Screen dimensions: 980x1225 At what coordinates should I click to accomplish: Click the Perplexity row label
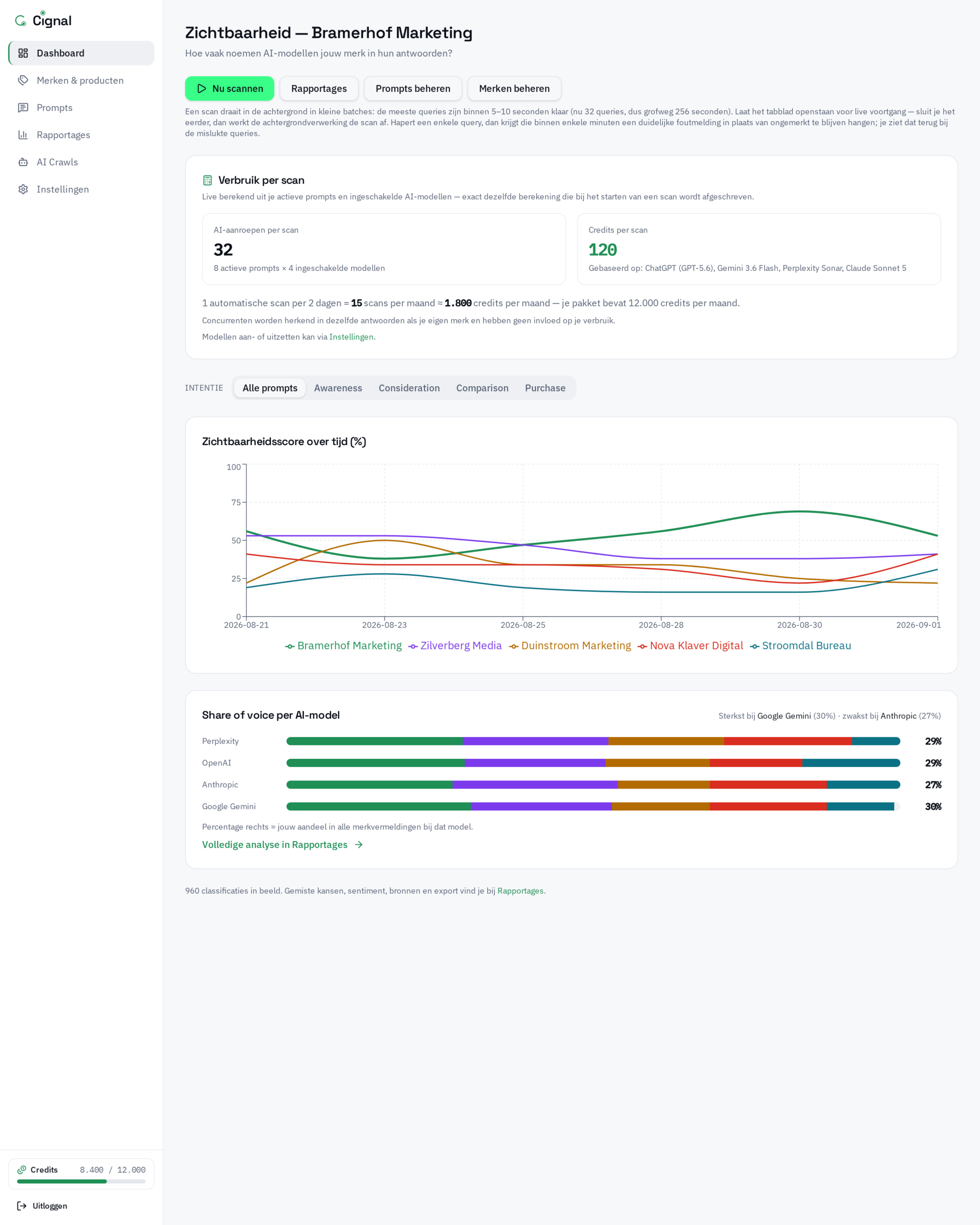click(x=221, y=741)
